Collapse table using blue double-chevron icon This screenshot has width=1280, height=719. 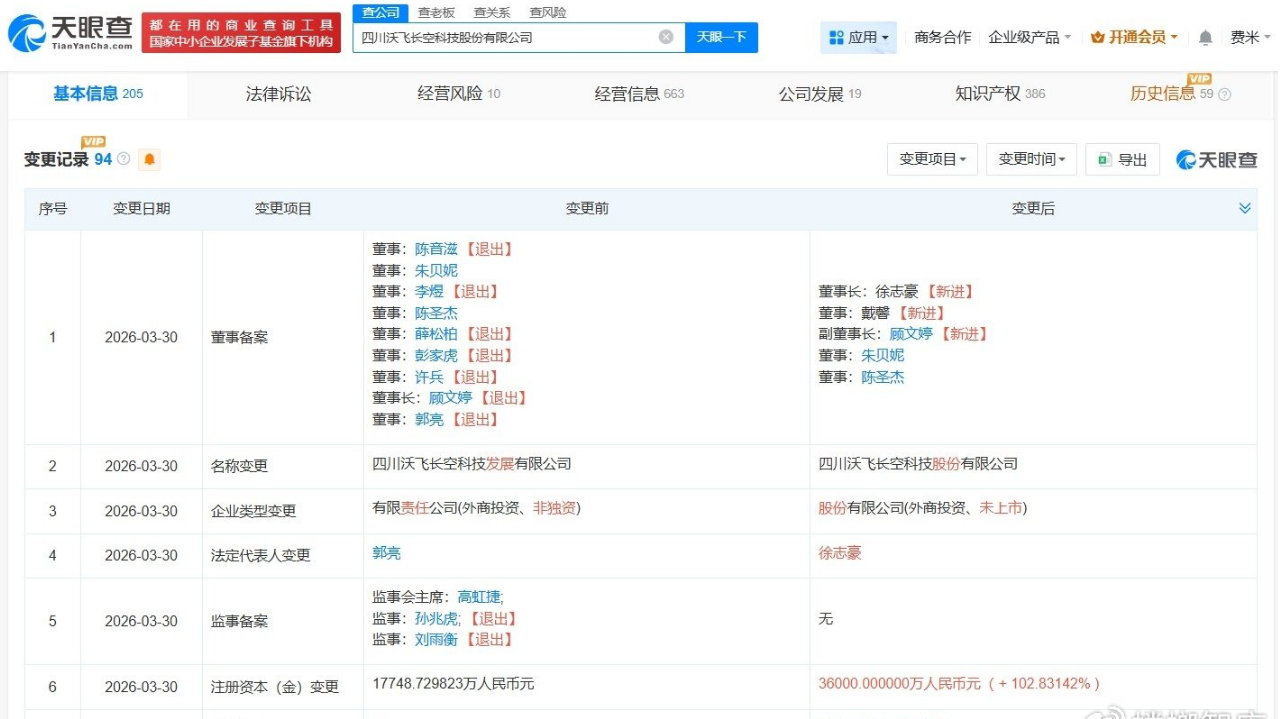click(1245, 208)
